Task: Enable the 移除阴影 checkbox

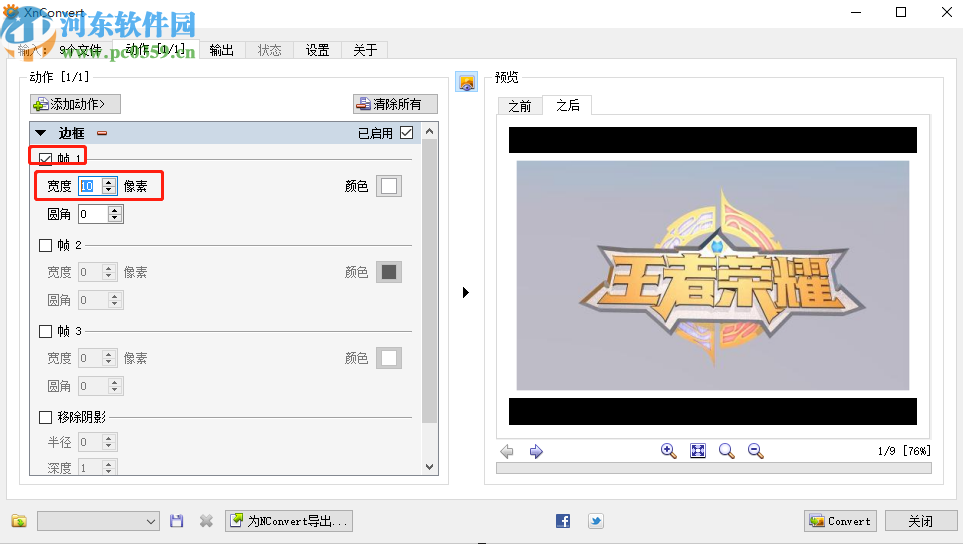Action: point(45,417)
